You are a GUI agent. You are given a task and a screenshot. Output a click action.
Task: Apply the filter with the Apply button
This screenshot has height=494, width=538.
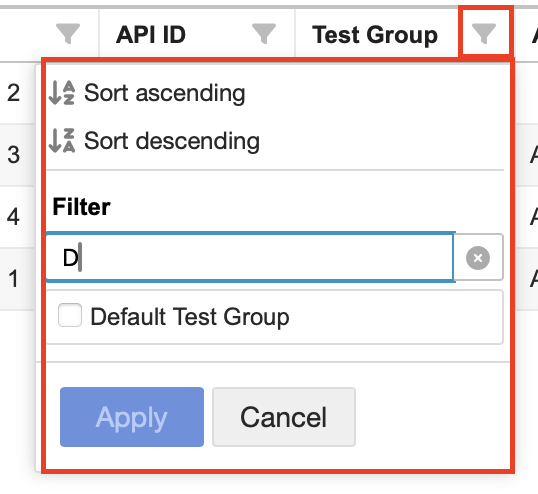click(132, 417)
